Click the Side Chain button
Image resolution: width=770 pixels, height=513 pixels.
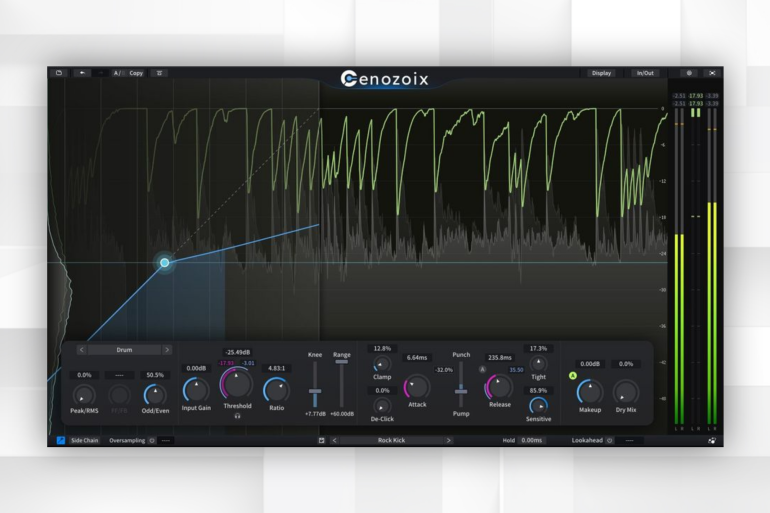(84, 440)
